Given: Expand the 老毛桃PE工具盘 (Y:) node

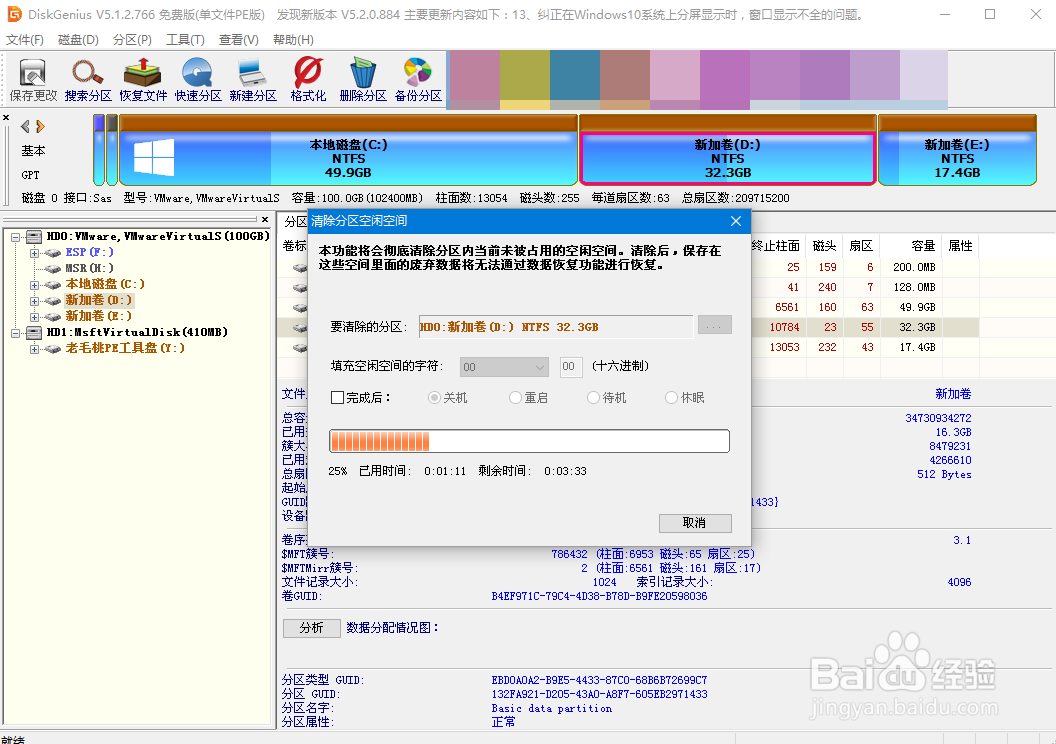Looking at the screenshot, I should coord(34,349).
